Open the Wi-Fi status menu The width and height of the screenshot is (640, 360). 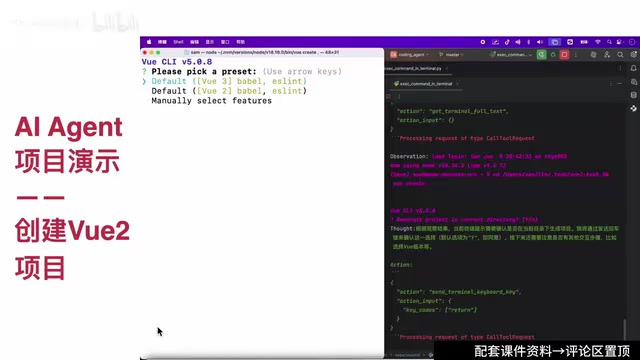click(x=598, y=42)
